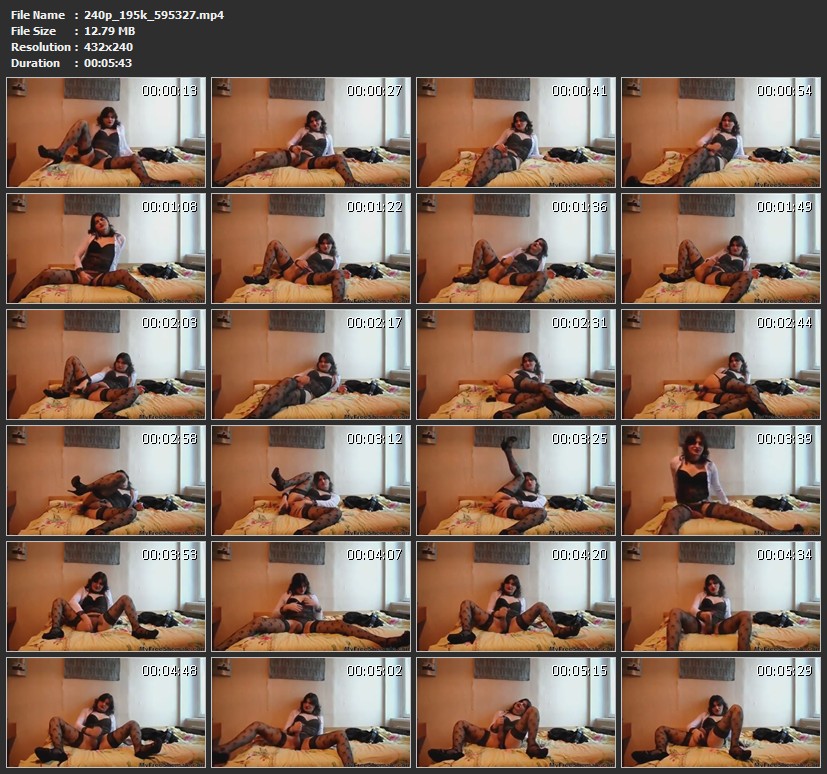
Task: Click the thumbnail timestamped 00:04:20
Action: tap(516, 596)
